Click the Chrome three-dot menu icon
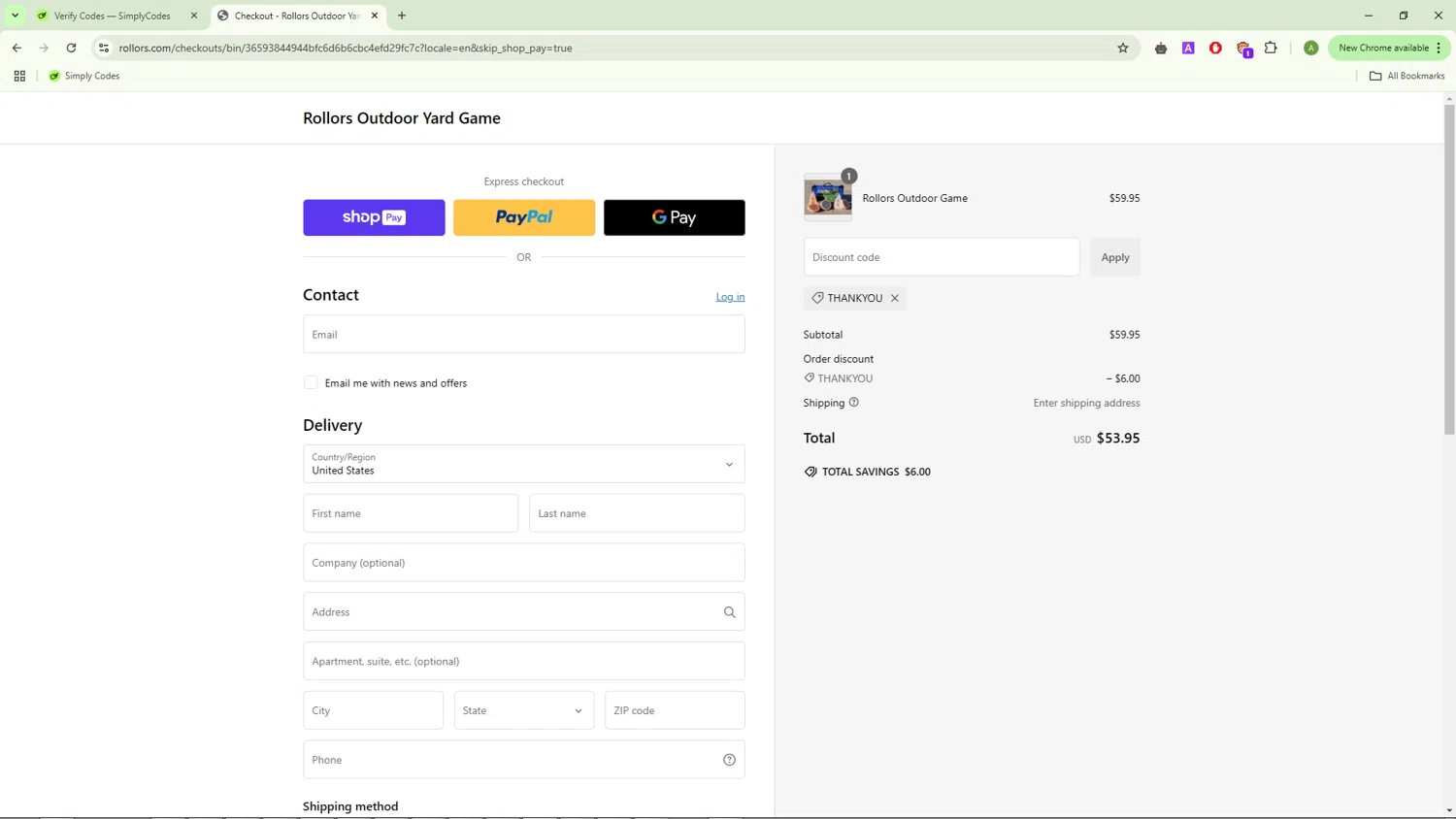The height and width of the screenshot is (819, 1456). [1439, 48]
